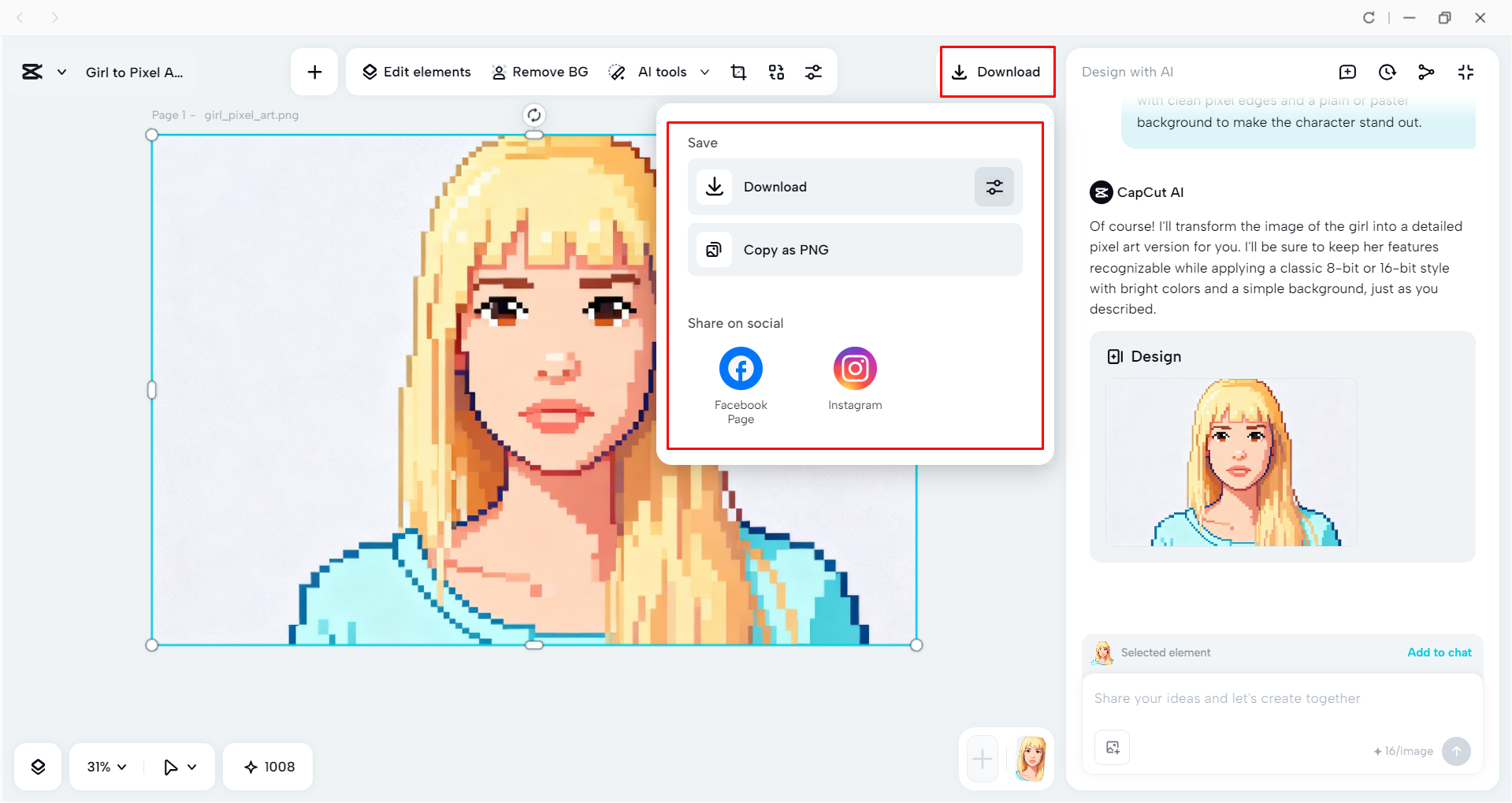This screenshot has height=803, width=1512.
Task: Collapse the Design with AI panel
Action: (x=1466, y=72)
